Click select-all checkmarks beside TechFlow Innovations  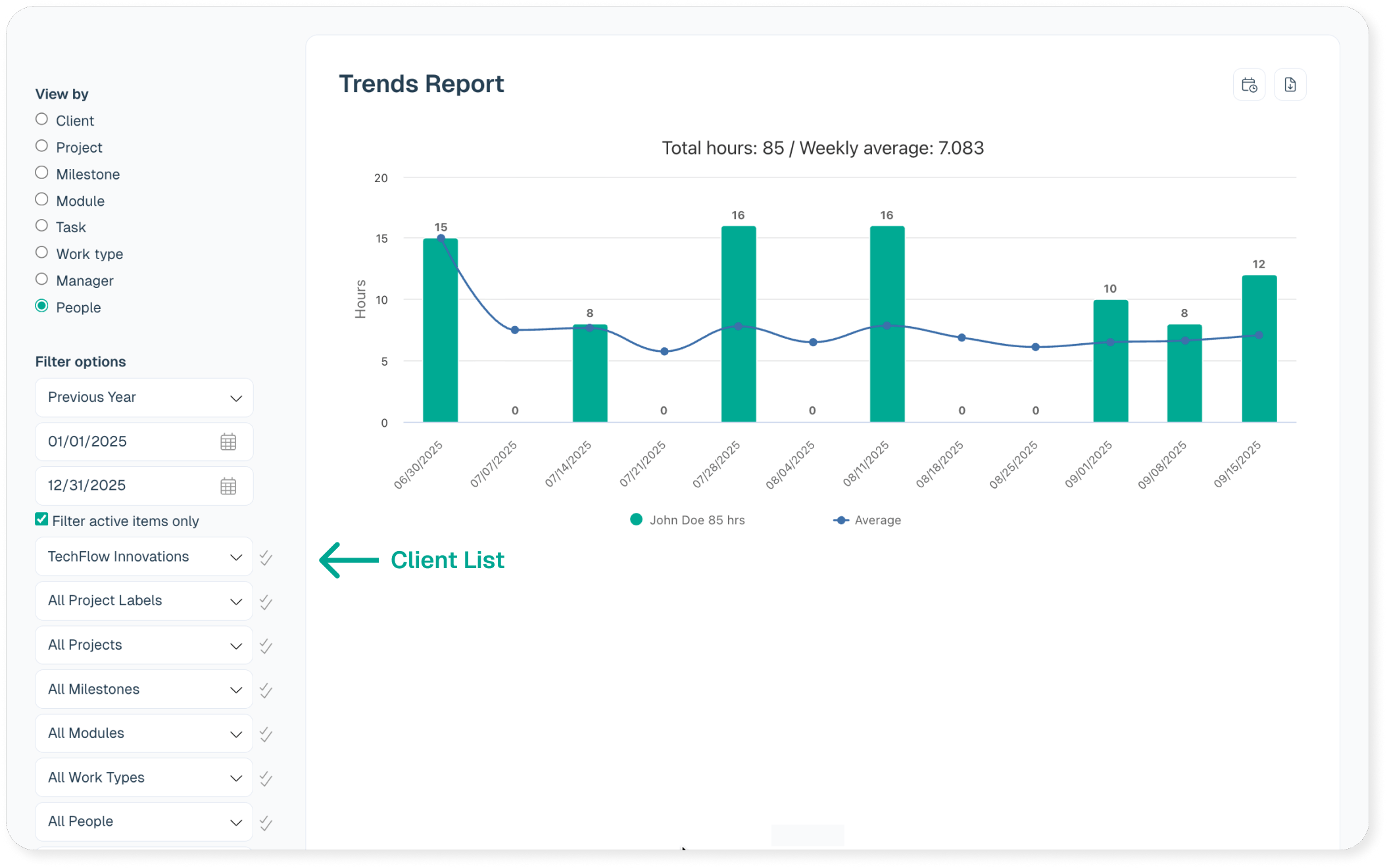click(x=266, y=558)
